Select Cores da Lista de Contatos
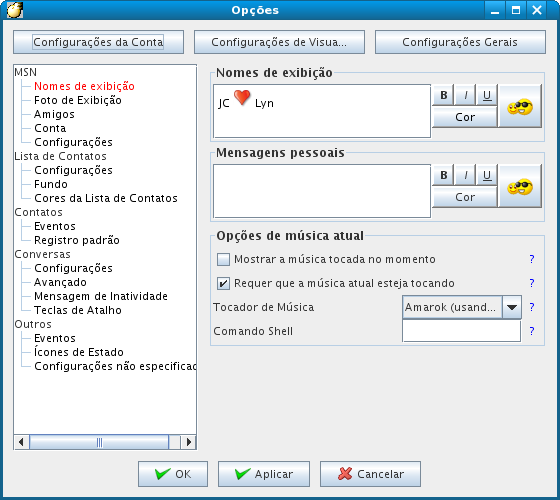This screenshot has height=500, width=560. click(106, 198)
